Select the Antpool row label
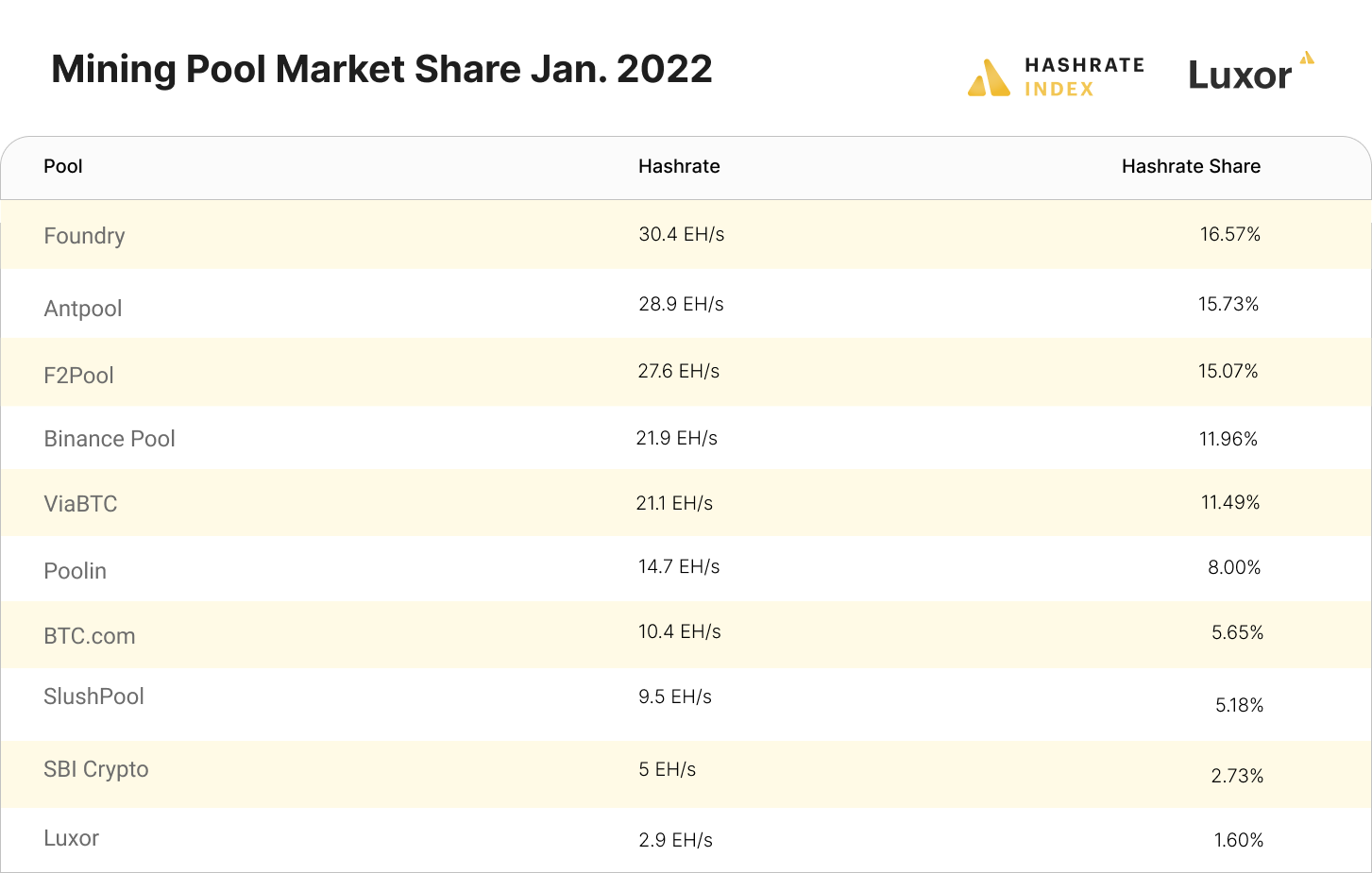1372x873 pixels. (x=83, y=308)
